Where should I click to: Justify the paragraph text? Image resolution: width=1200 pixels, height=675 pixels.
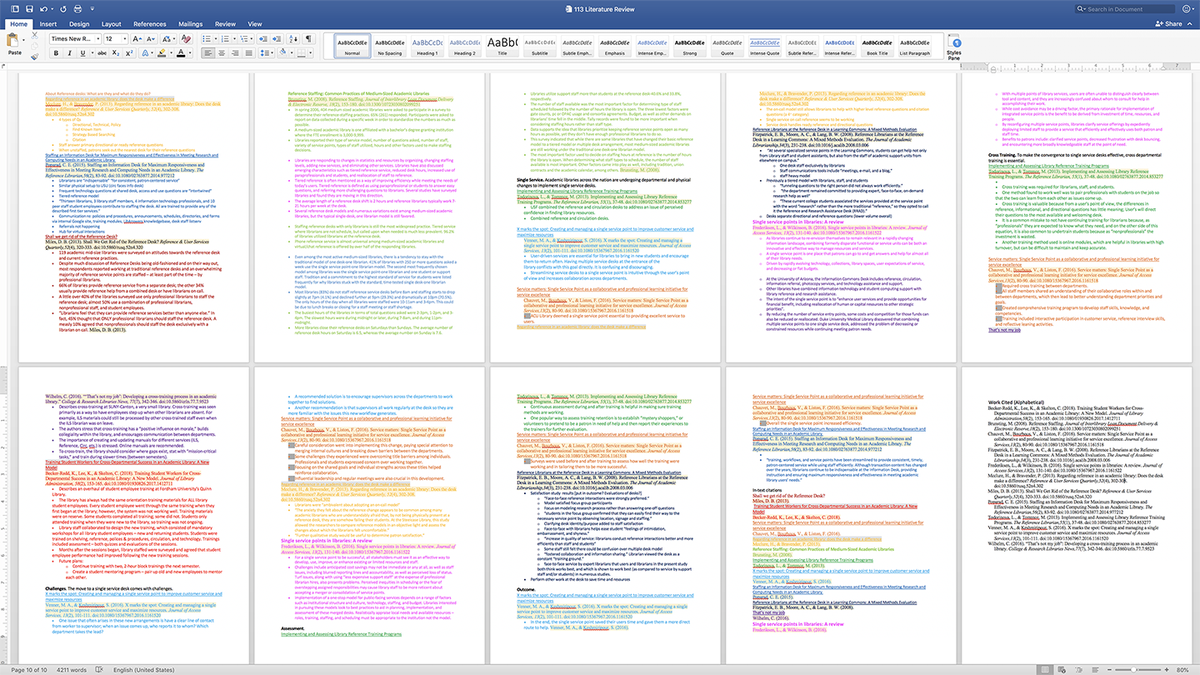pos(248,53)
